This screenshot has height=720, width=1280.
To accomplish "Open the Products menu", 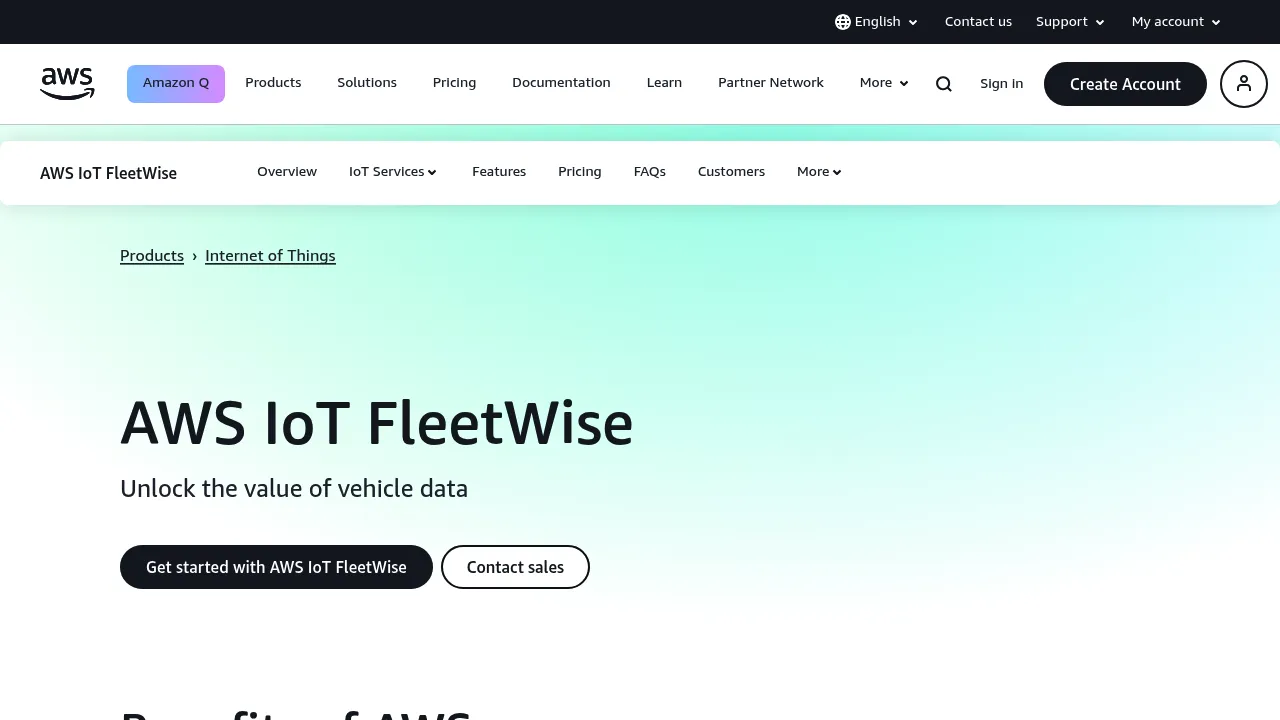I will point(273,83).
